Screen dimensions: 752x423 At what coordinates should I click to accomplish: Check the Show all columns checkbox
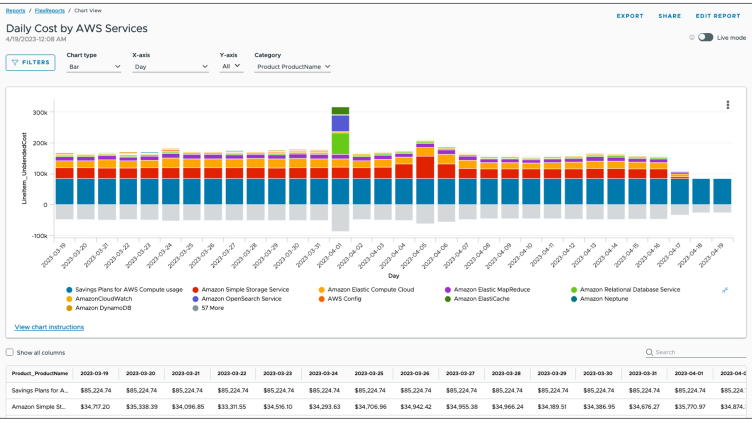10,352
